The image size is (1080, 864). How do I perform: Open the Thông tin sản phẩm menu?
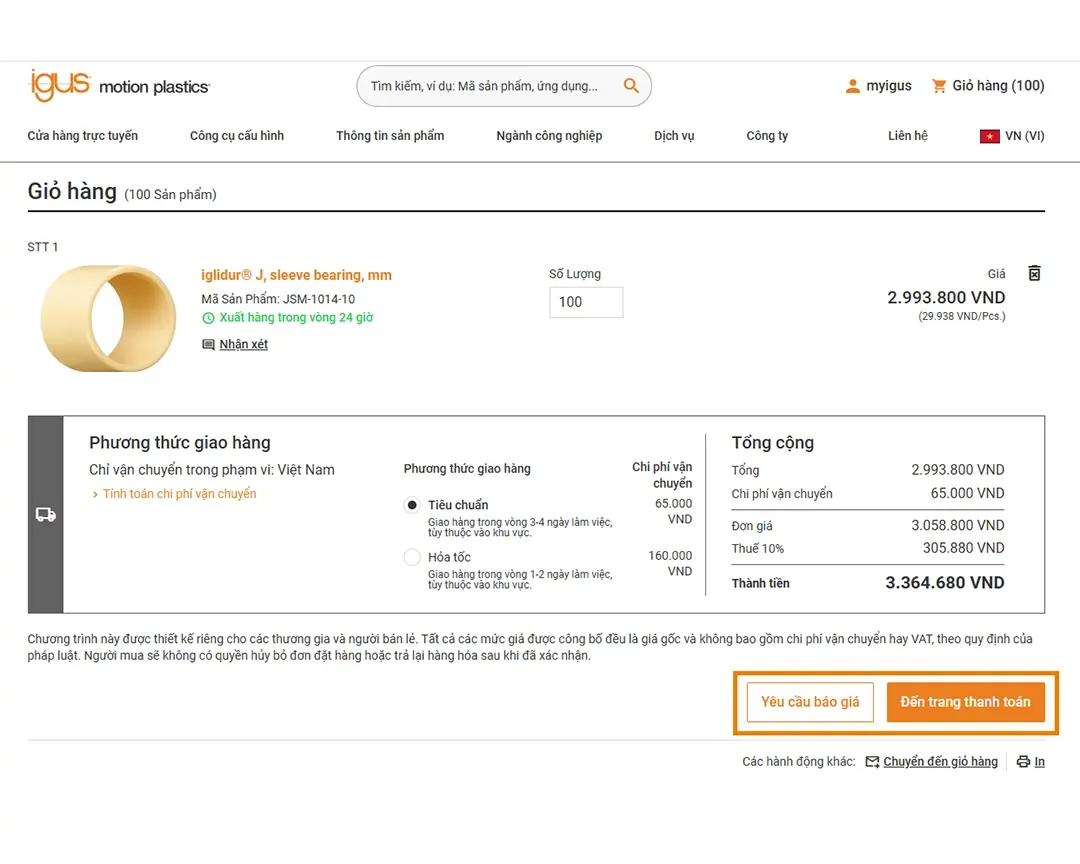390,136
